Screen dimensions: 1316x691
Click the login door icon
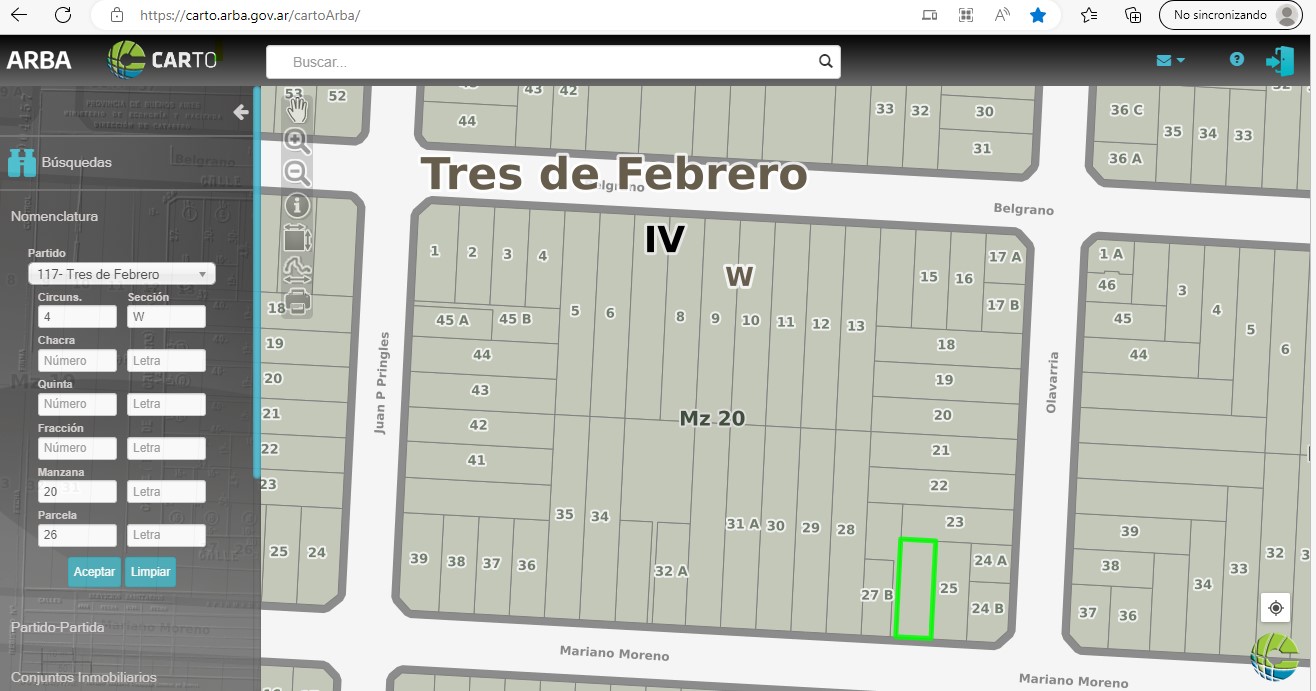1280,60
